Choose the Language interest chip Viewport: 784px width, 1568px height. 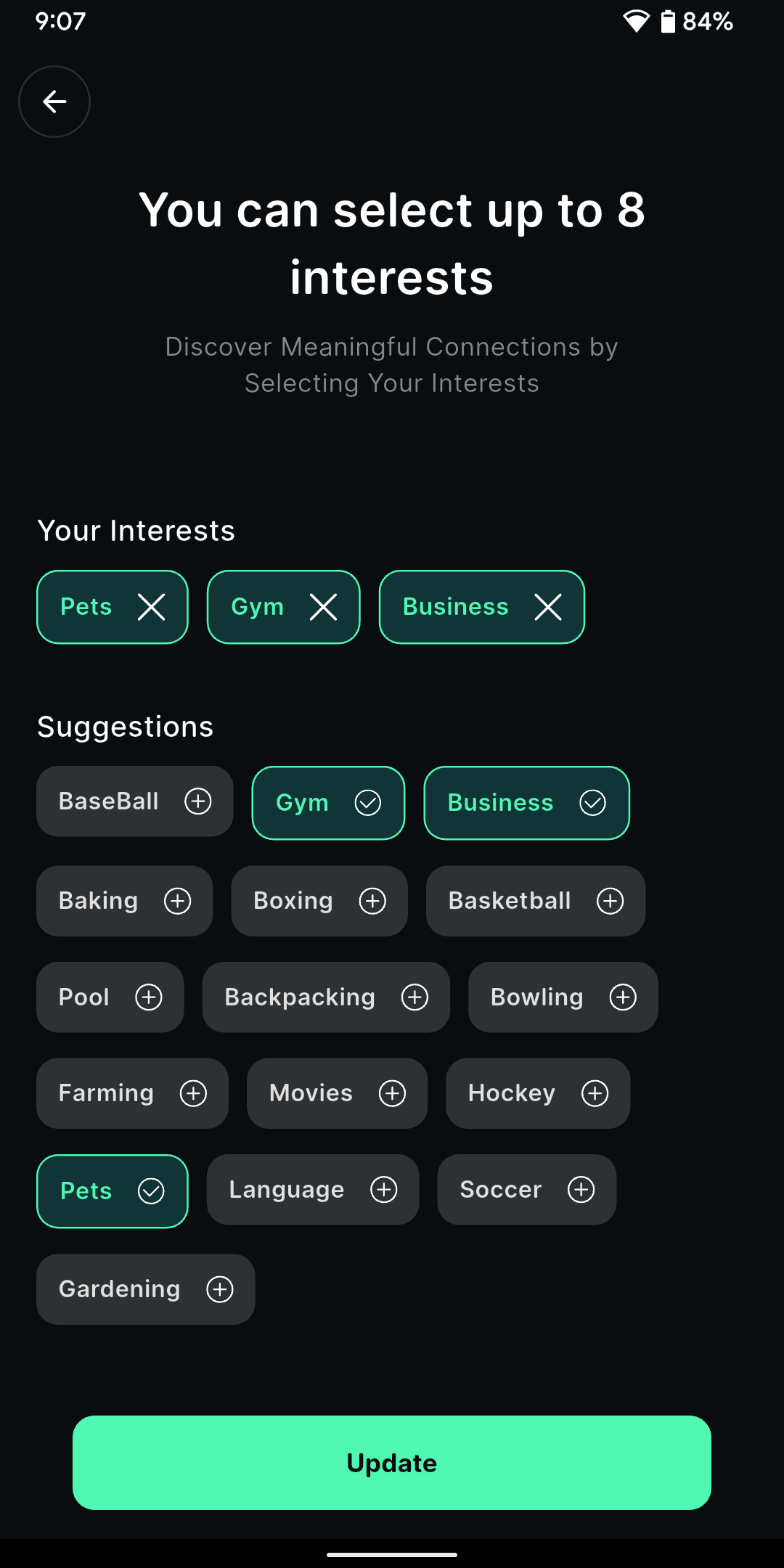tap(312, 1190)
